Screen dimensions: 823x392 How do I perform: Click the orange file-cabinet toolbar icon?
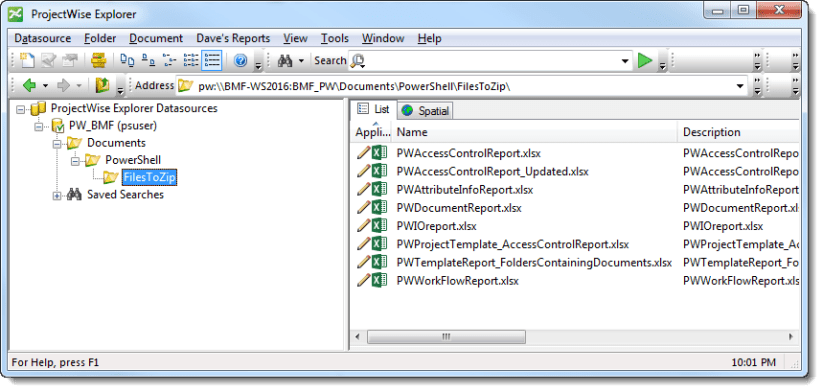pyautogui.click(x=99, y=61)
